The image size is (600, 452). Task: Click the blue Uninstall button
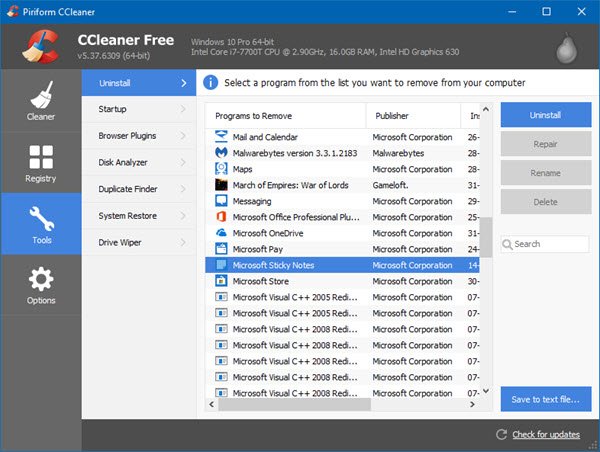point(546,115)
